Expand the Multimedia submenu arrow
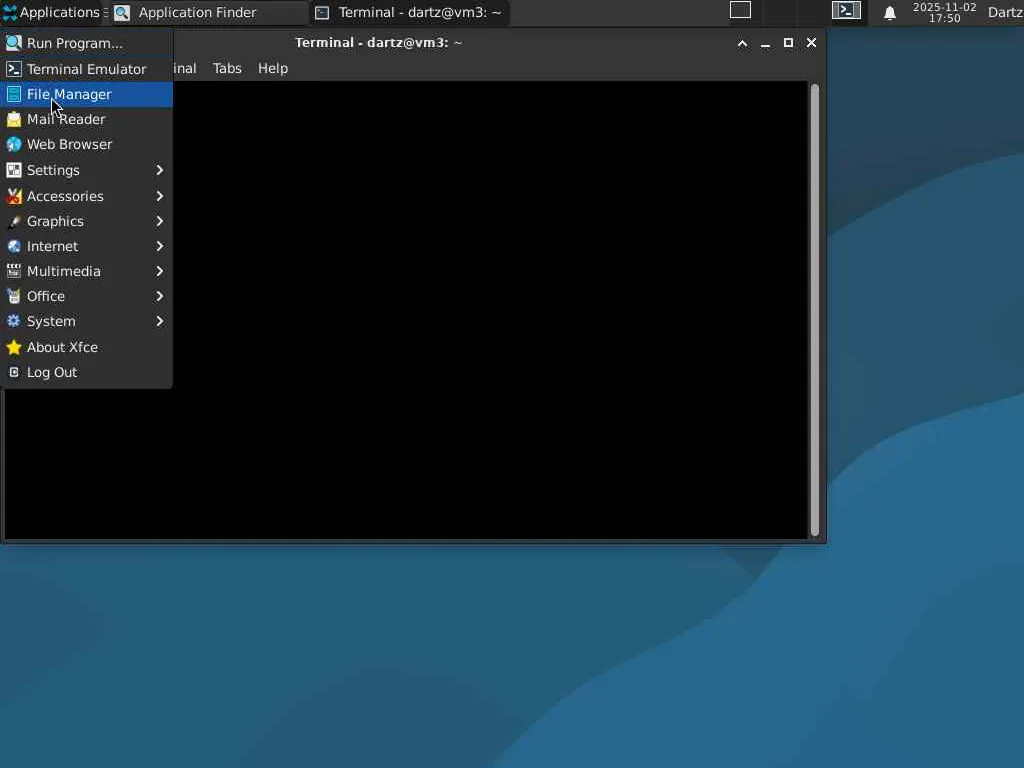The image size is (1024, 768). click(x=159, y=271)
